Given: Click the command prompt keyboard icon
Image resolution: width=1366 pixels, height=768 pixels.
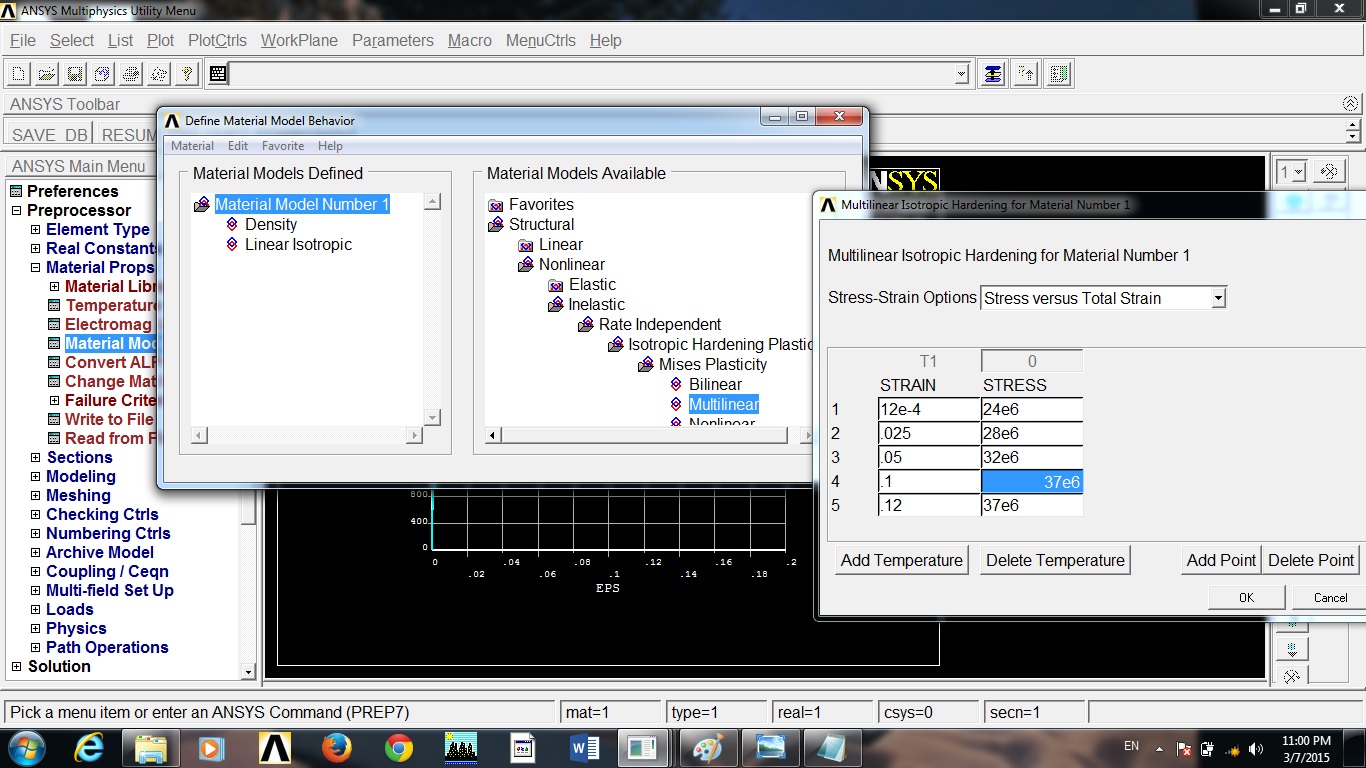Looking at the screenshot, I should coord(219,73).
